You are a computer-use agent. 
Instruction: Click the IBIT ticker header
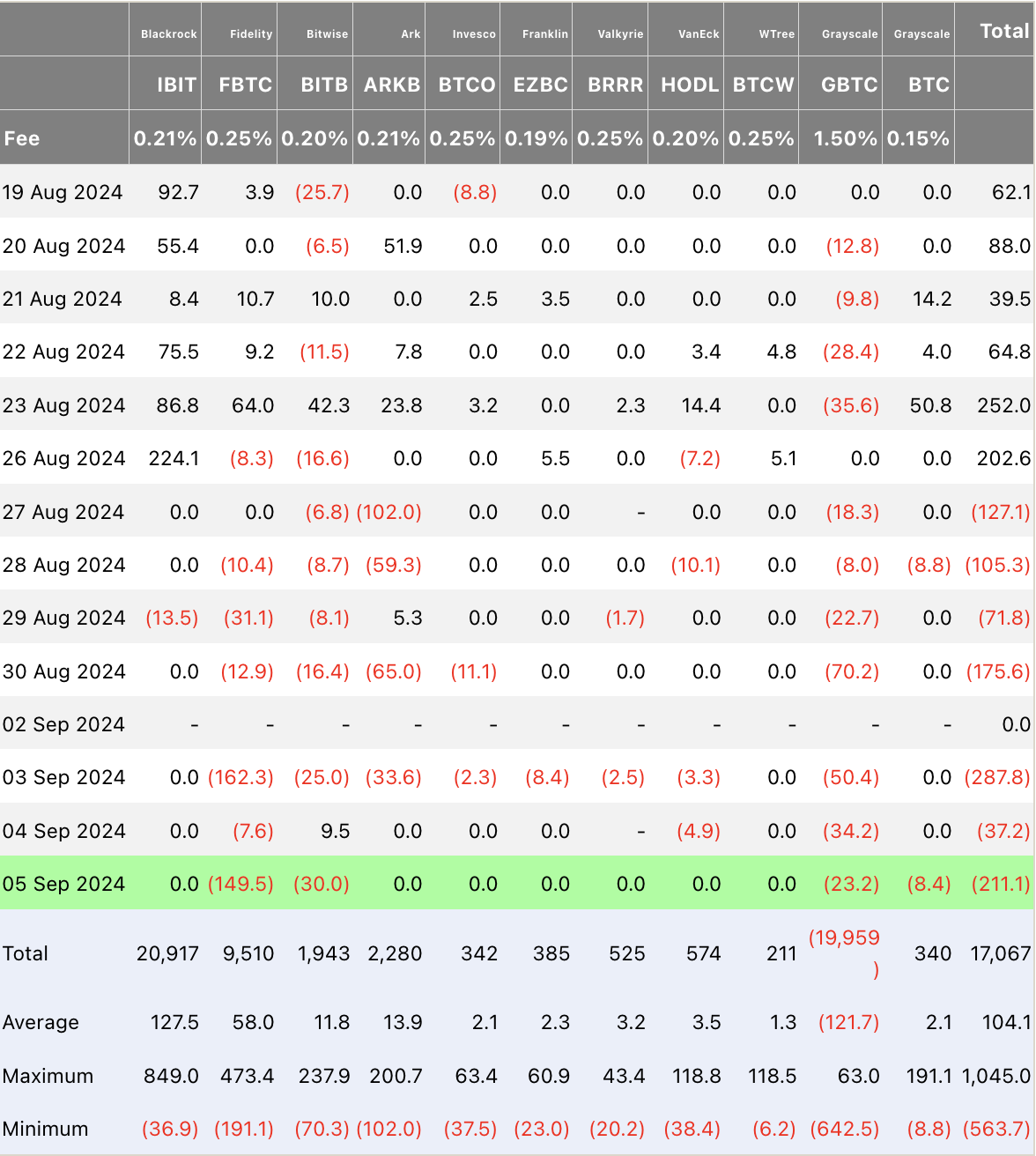(x=177, y=85)
